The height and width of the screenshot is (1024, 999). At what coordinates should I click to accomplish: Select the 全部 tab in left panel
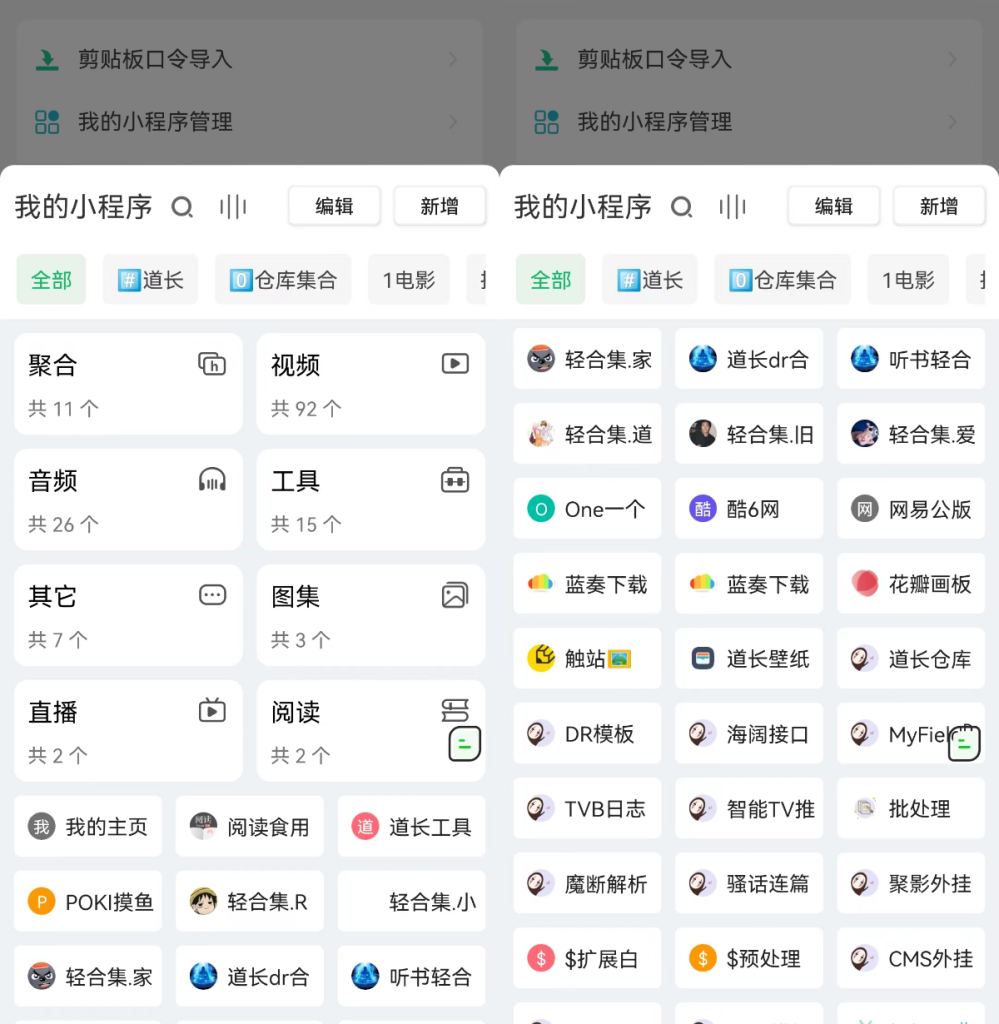tap(51, 280)
